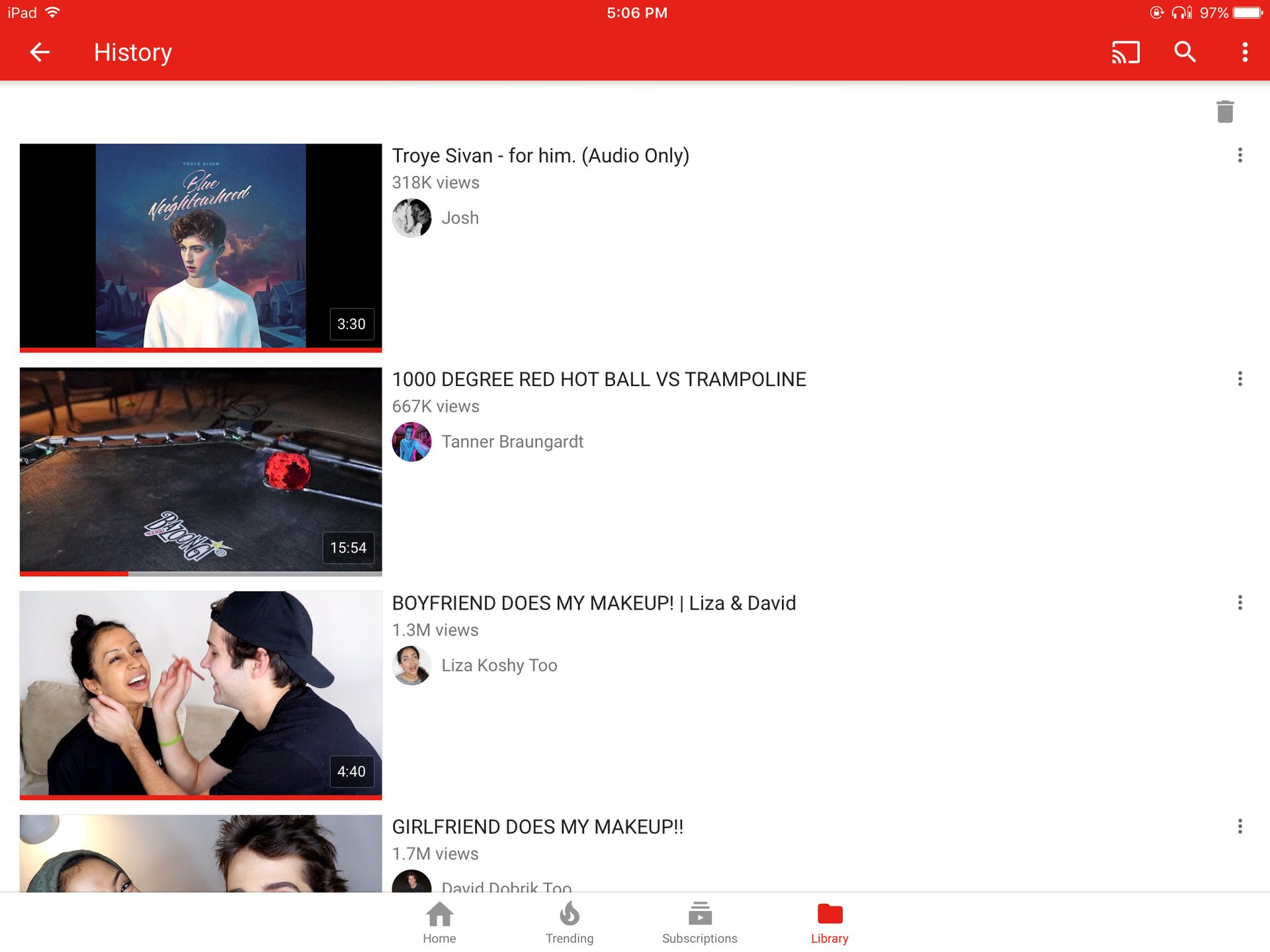Tap Liza Koshy Too channel avatar
The width and height of the screenshot is (1270, 952).
click(411, 665)
